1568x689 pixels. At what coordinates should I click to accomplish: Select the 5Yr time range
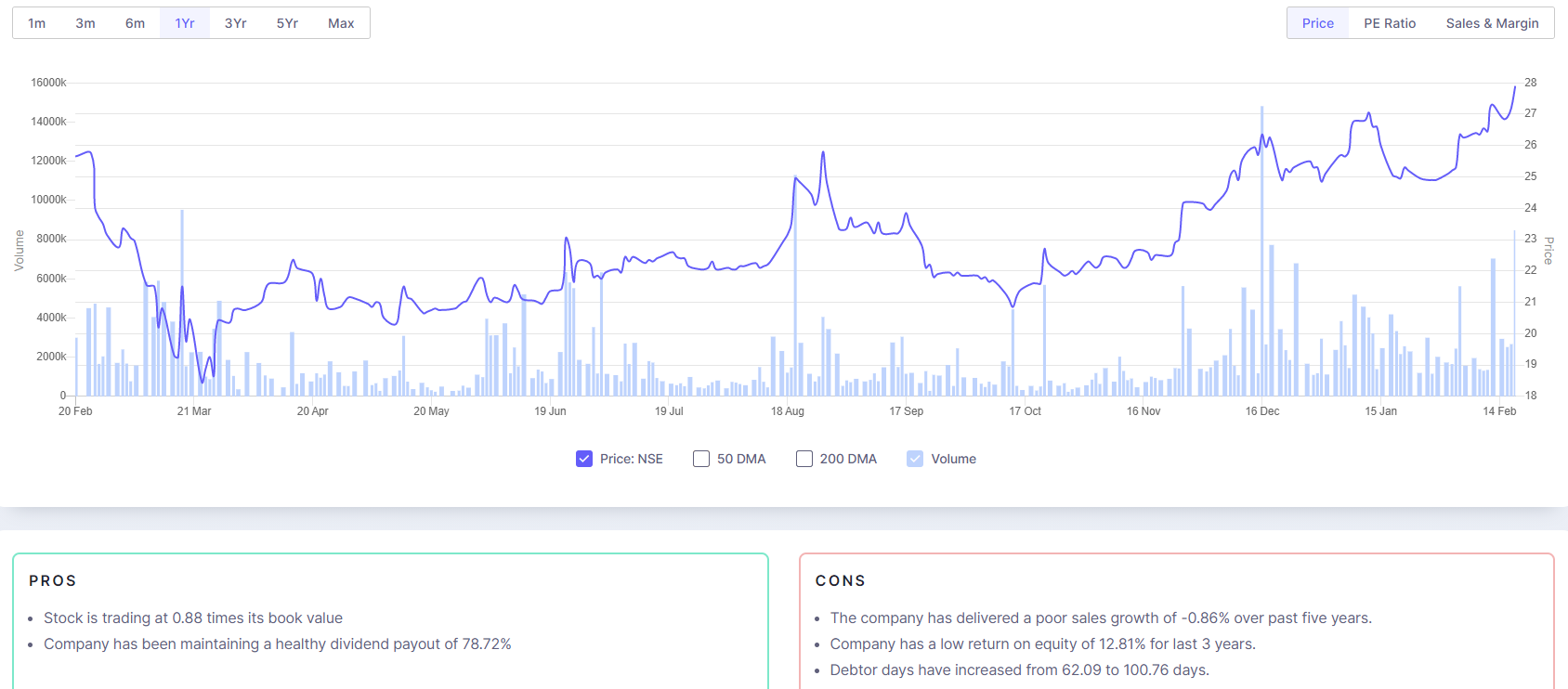[287, 23]
